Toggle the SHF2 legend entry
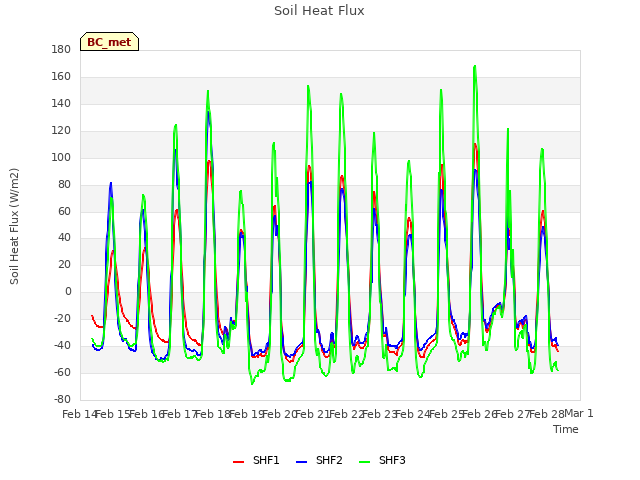 319,460
